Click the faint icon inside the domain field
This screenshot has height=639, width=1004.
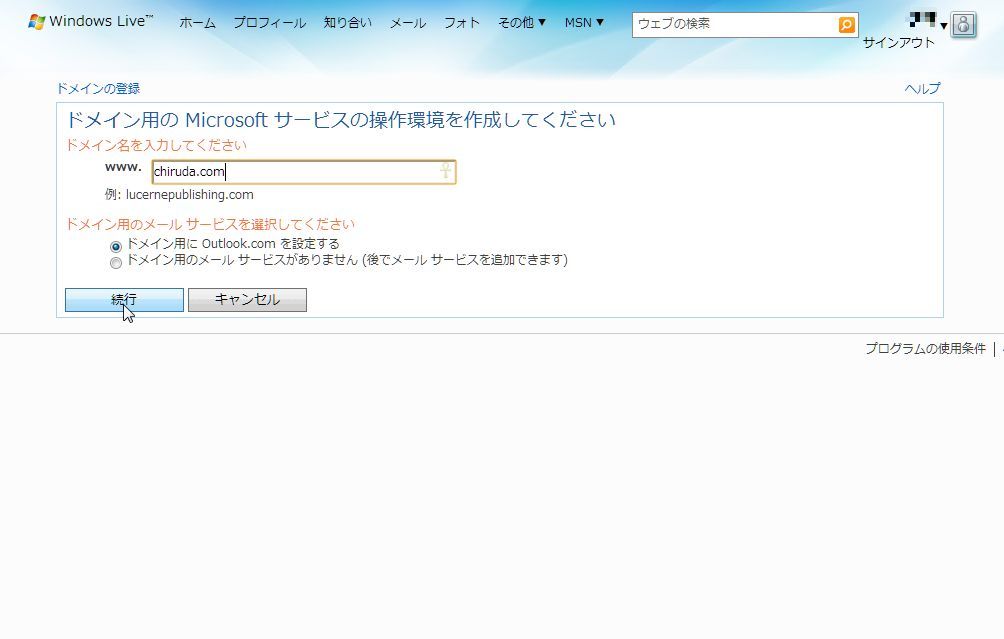pos(446,171)
